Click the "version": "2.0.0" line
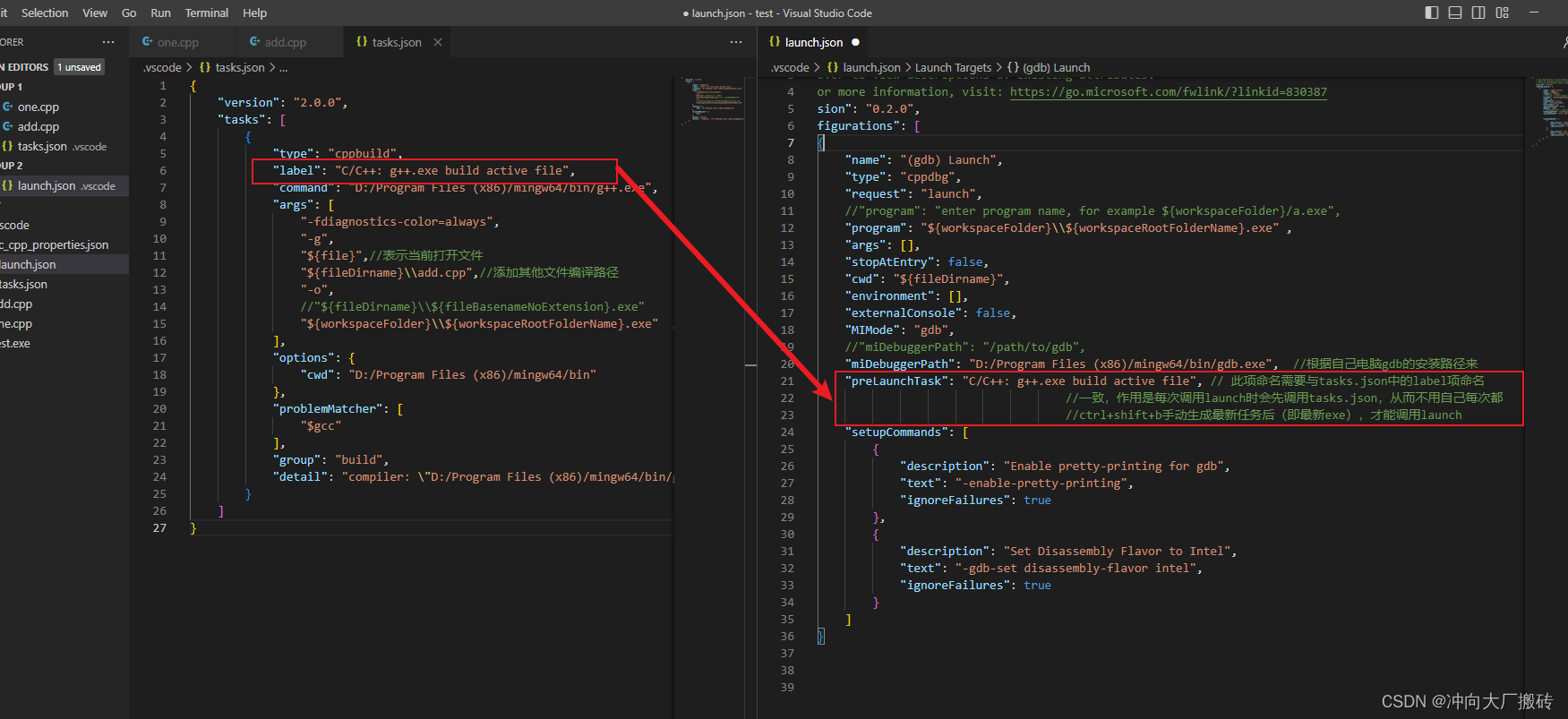This screenshot has width=1568, height=719. [x=282, y=102]
